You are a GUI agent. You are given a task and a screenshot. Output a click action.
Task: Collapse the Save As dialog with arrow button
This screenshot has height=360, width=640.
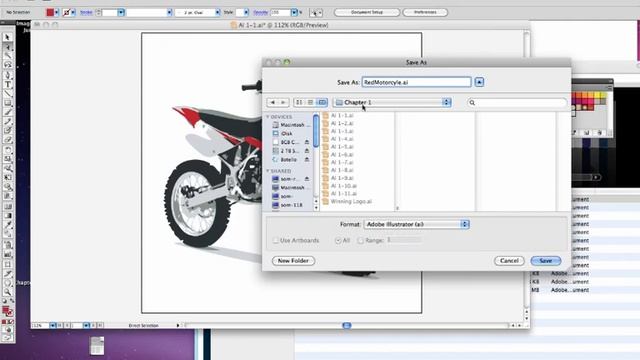(x=479, y=82)
